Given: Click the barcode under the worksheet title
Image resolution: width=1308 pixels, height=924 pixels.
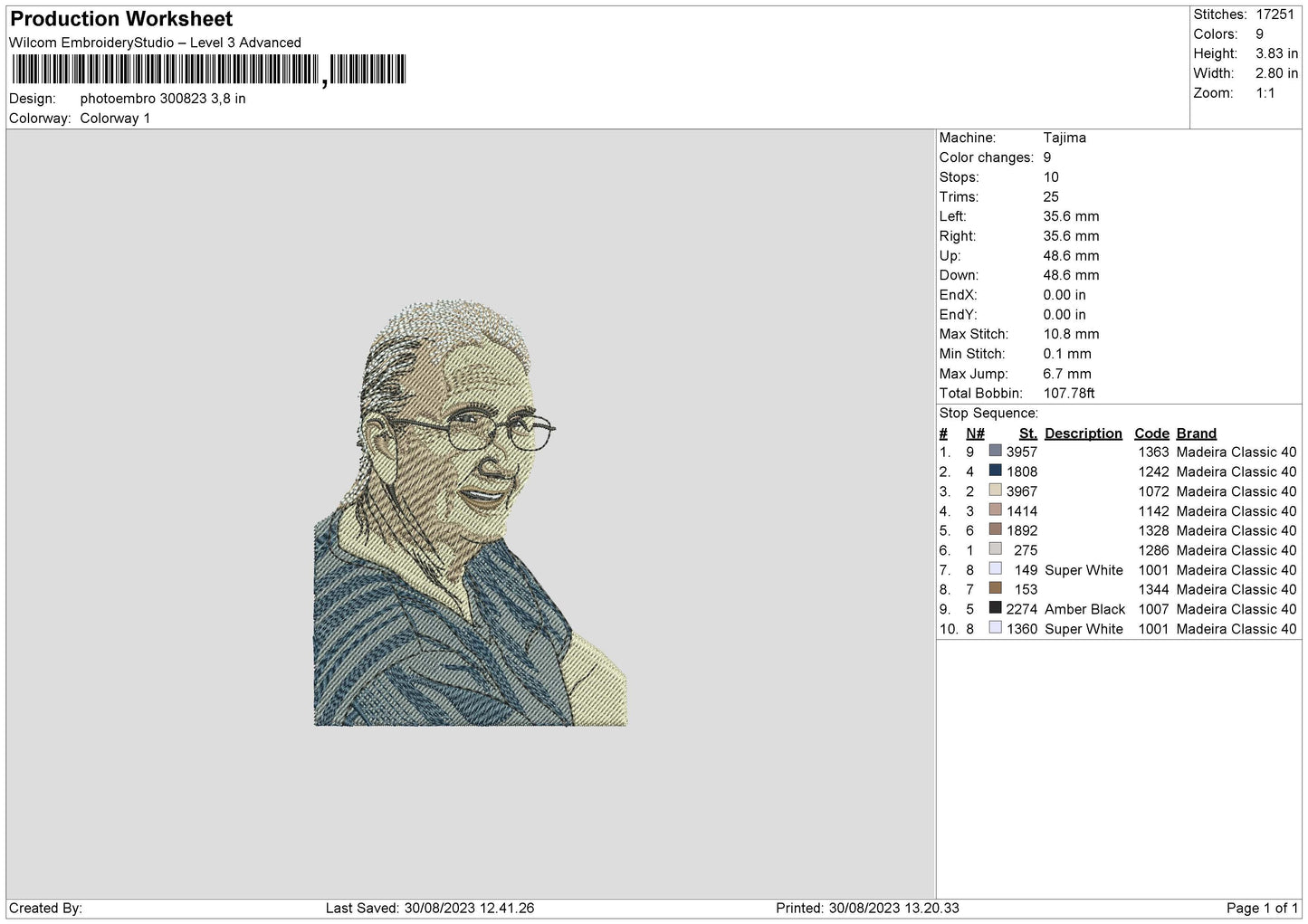Looking at the screenshot, I should pos(209,70).
